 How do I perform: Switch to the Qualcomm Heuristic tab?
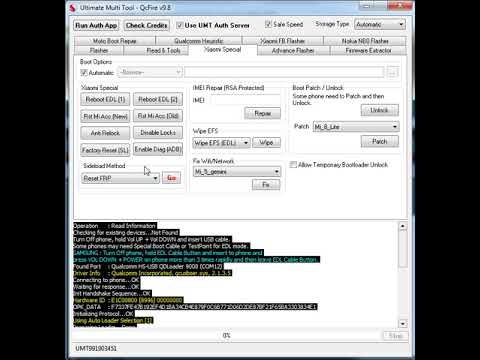pos(199,41)
